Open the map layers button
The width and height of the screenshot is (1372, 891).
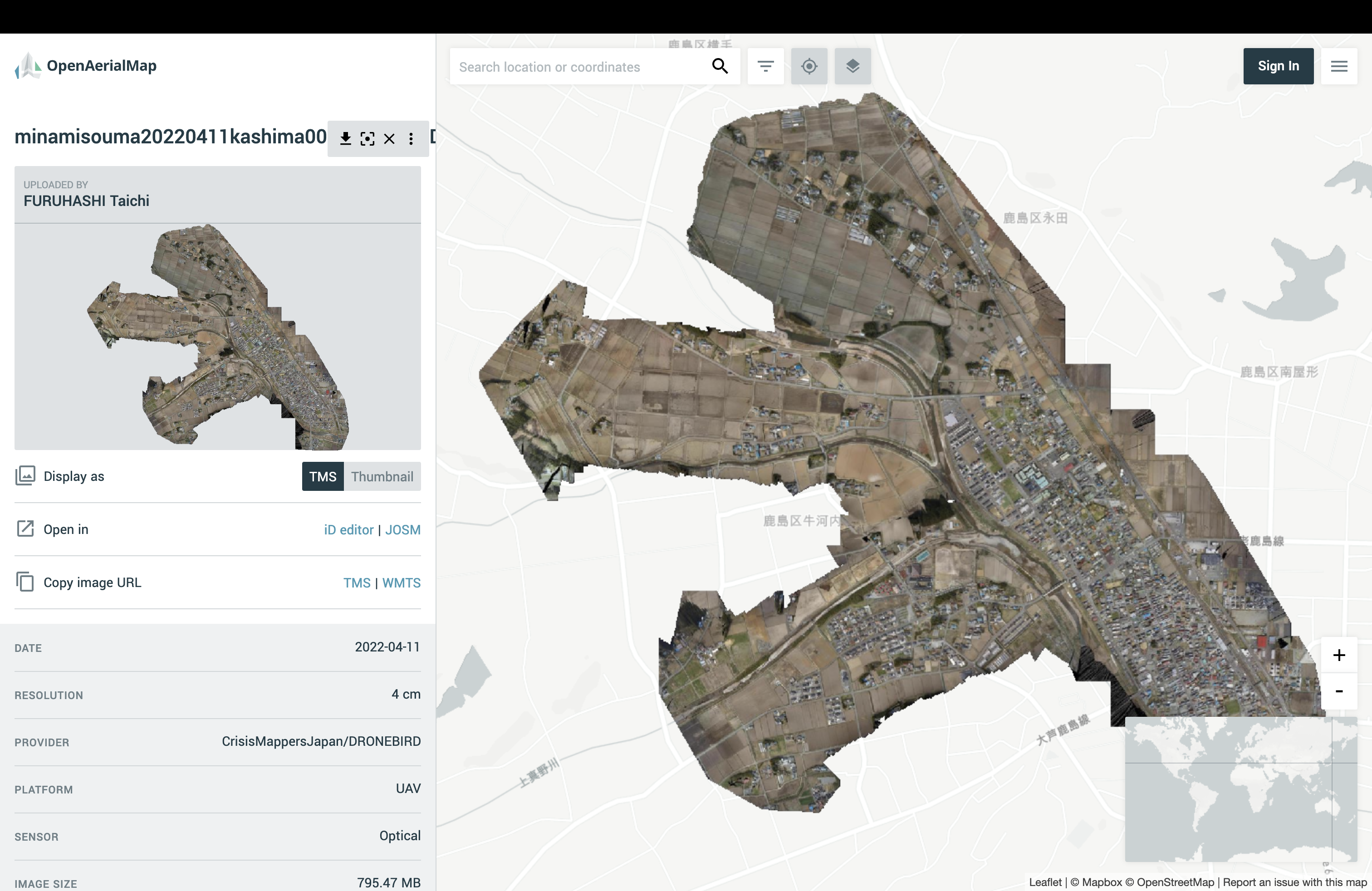[853, 66]
